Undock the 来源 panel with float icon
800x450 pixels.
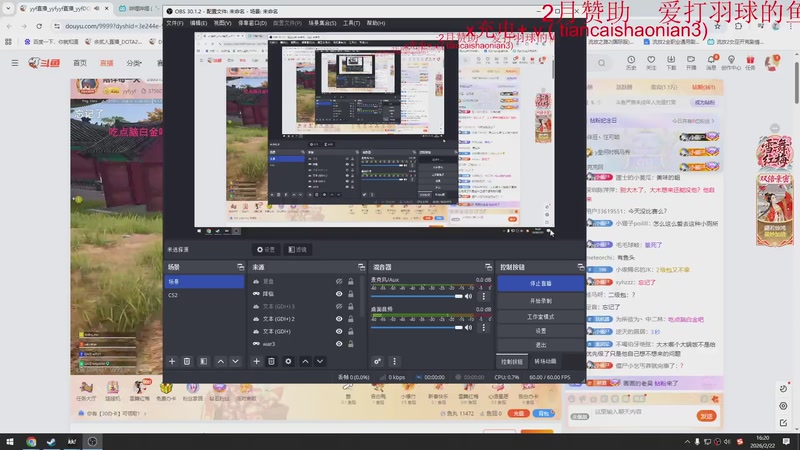click(x=361, y=267)
